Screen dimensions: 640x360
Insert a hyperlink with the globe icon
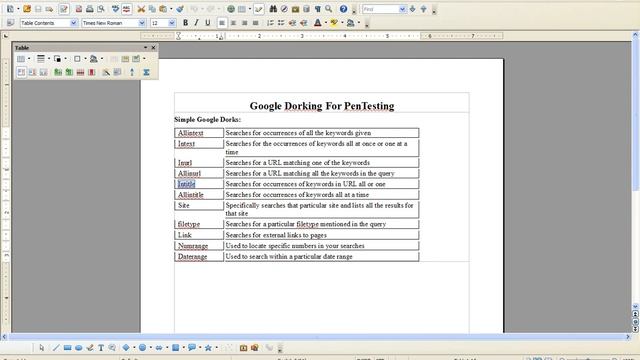tap(231, 9)
